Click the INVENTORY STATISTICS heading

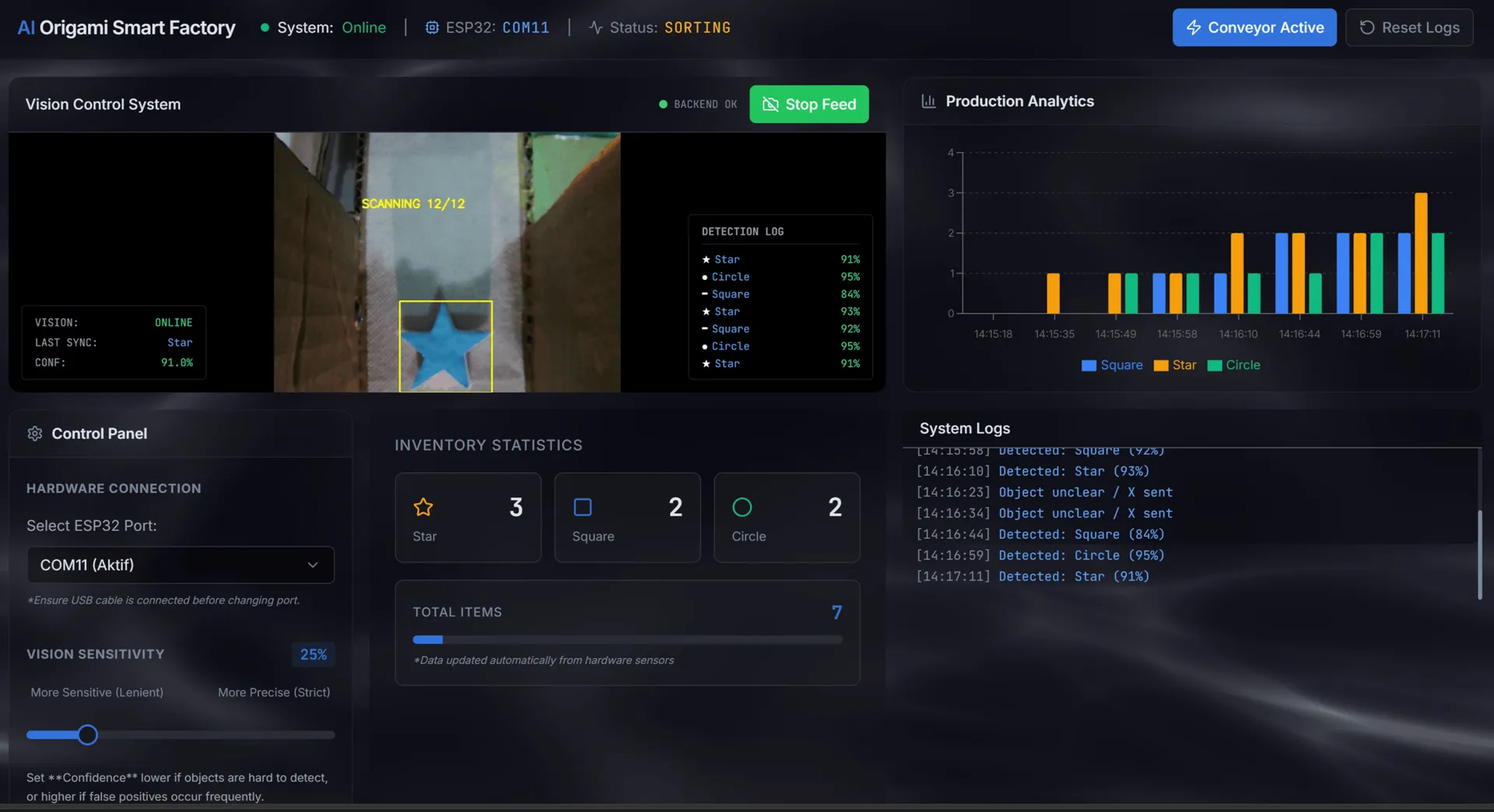click(x=489, y=445)
